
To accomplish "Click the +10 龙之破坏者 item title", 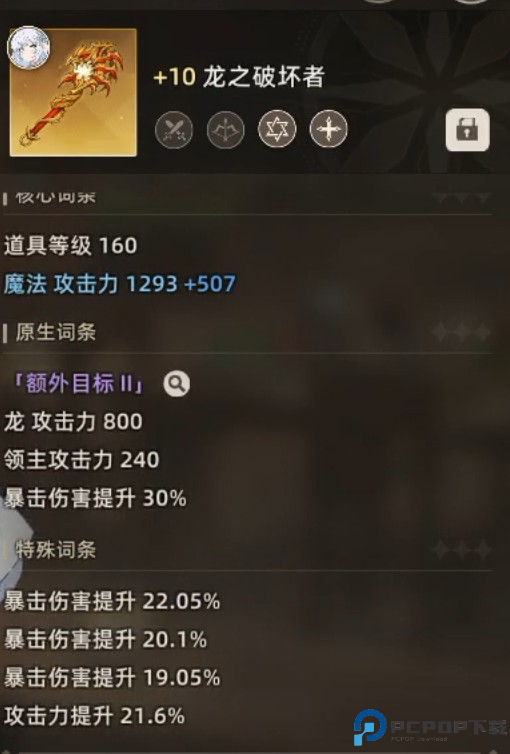I will pyautogui.click(x=239, y=77).
